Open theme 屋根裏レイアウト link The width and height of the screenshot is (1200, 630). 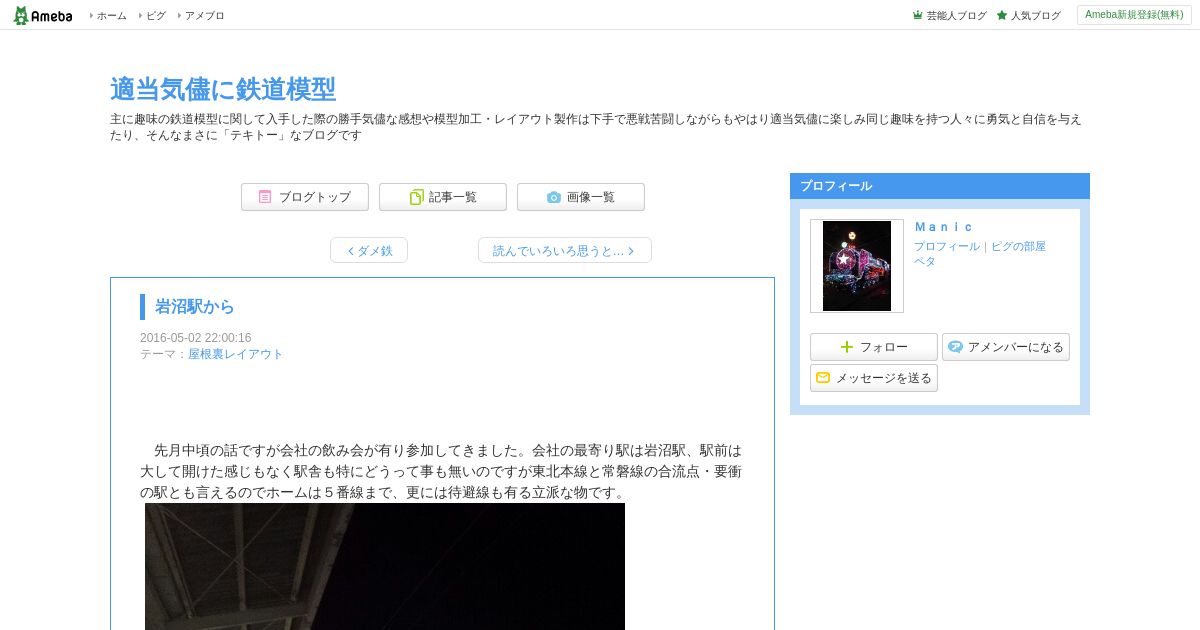[236, 354]
